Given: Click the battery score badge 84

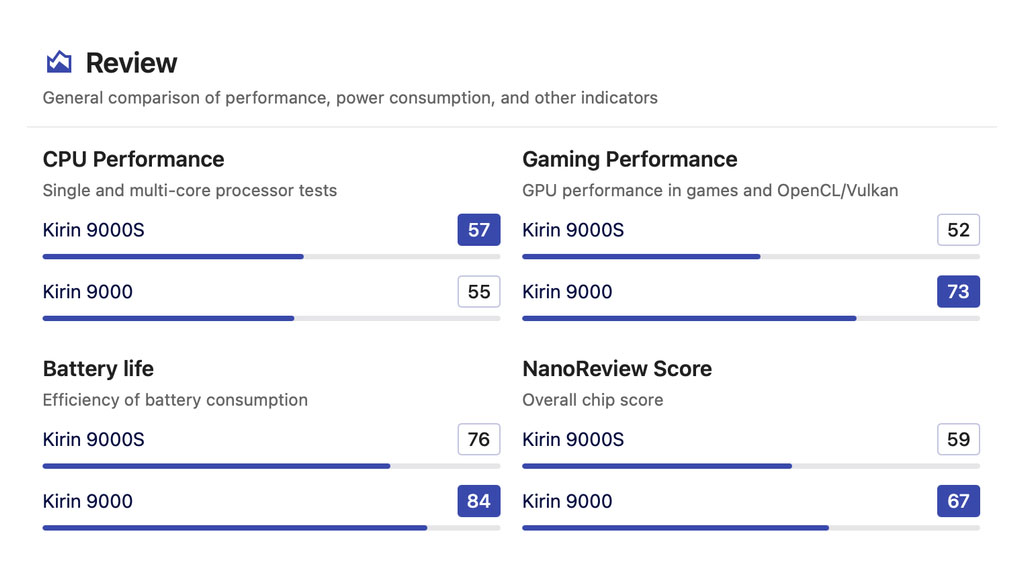Looking at the screenshot, I should (479, 502).
